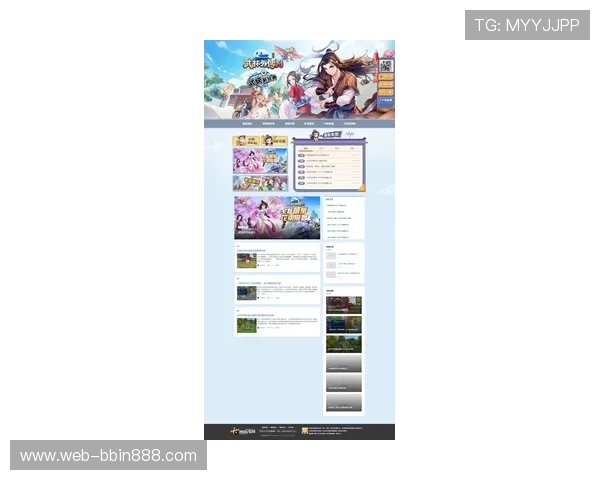The width and height of the screenshot is (600, 480).
Task: Click the orange corner icon of the news panel
Action: (x=361, y=187)
